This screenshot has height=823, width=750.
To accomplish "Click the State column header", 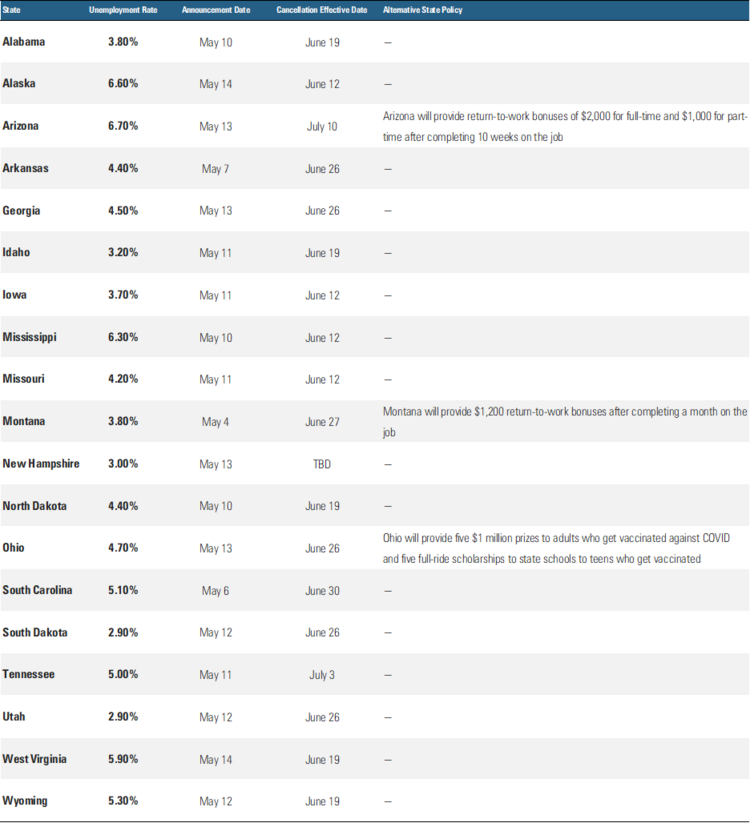I will coord(13,10).
